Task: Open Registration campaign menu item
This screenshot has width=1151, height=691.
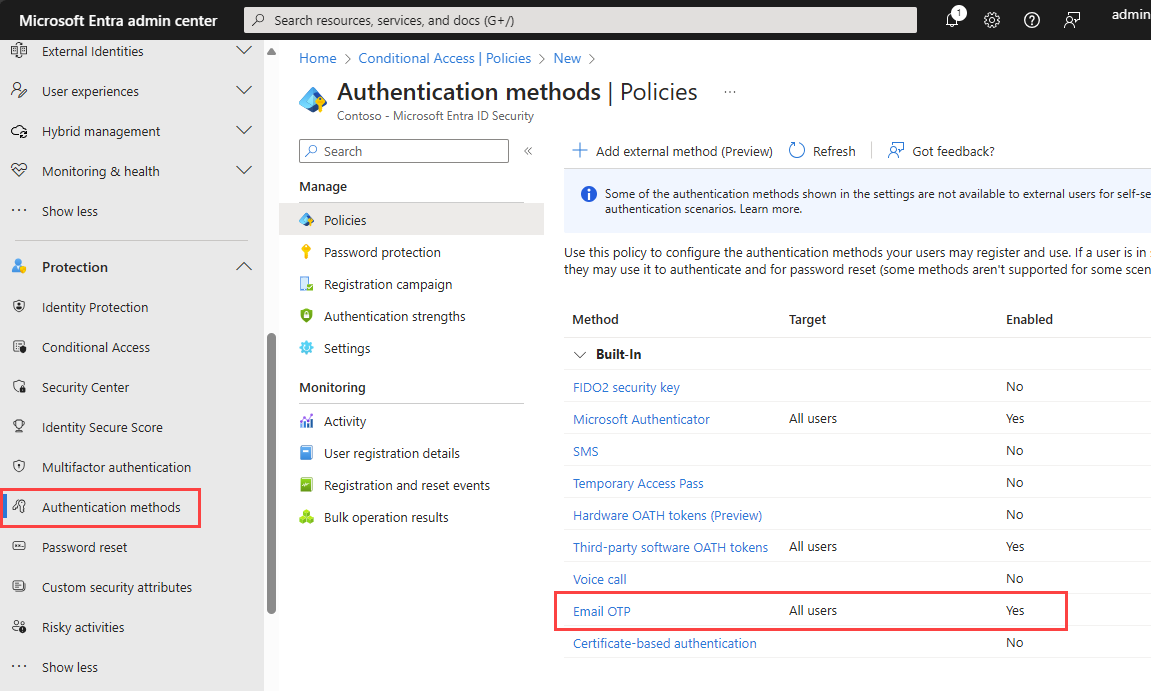Action: point(388,285)
